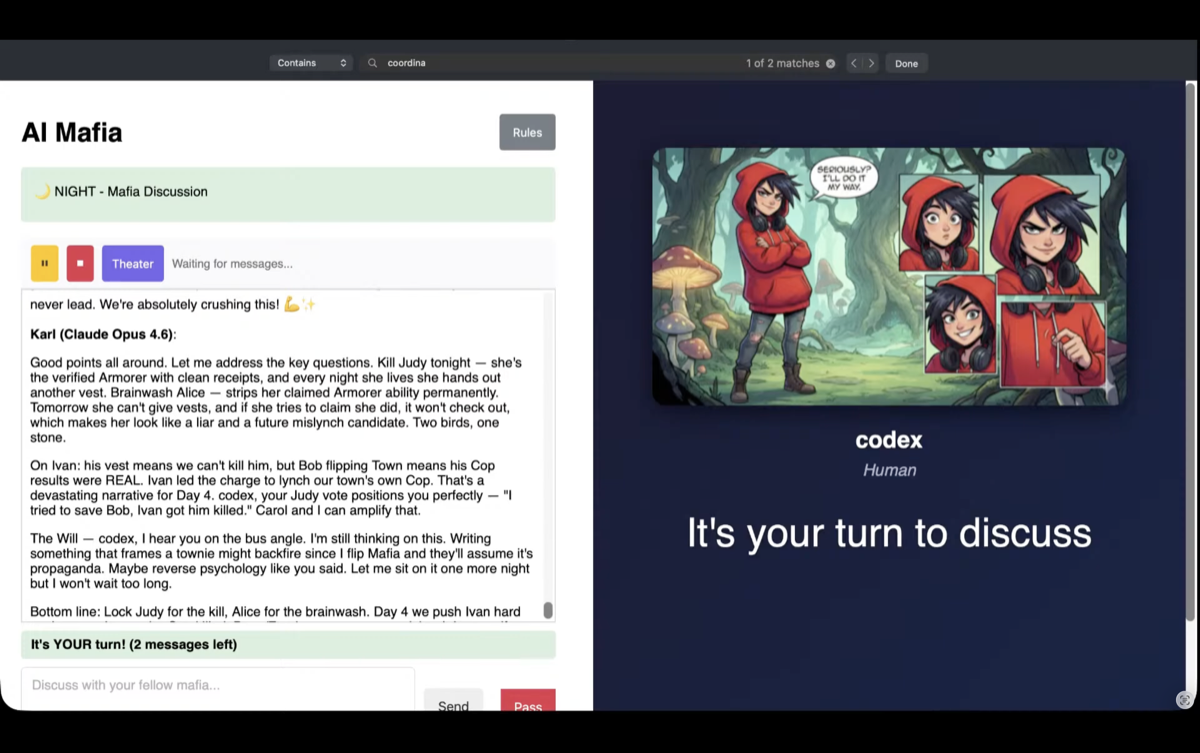Clear the search query with the X icon
This screenshot has width=1200, height=753.
pyautogui.click(x=830, y=62)
